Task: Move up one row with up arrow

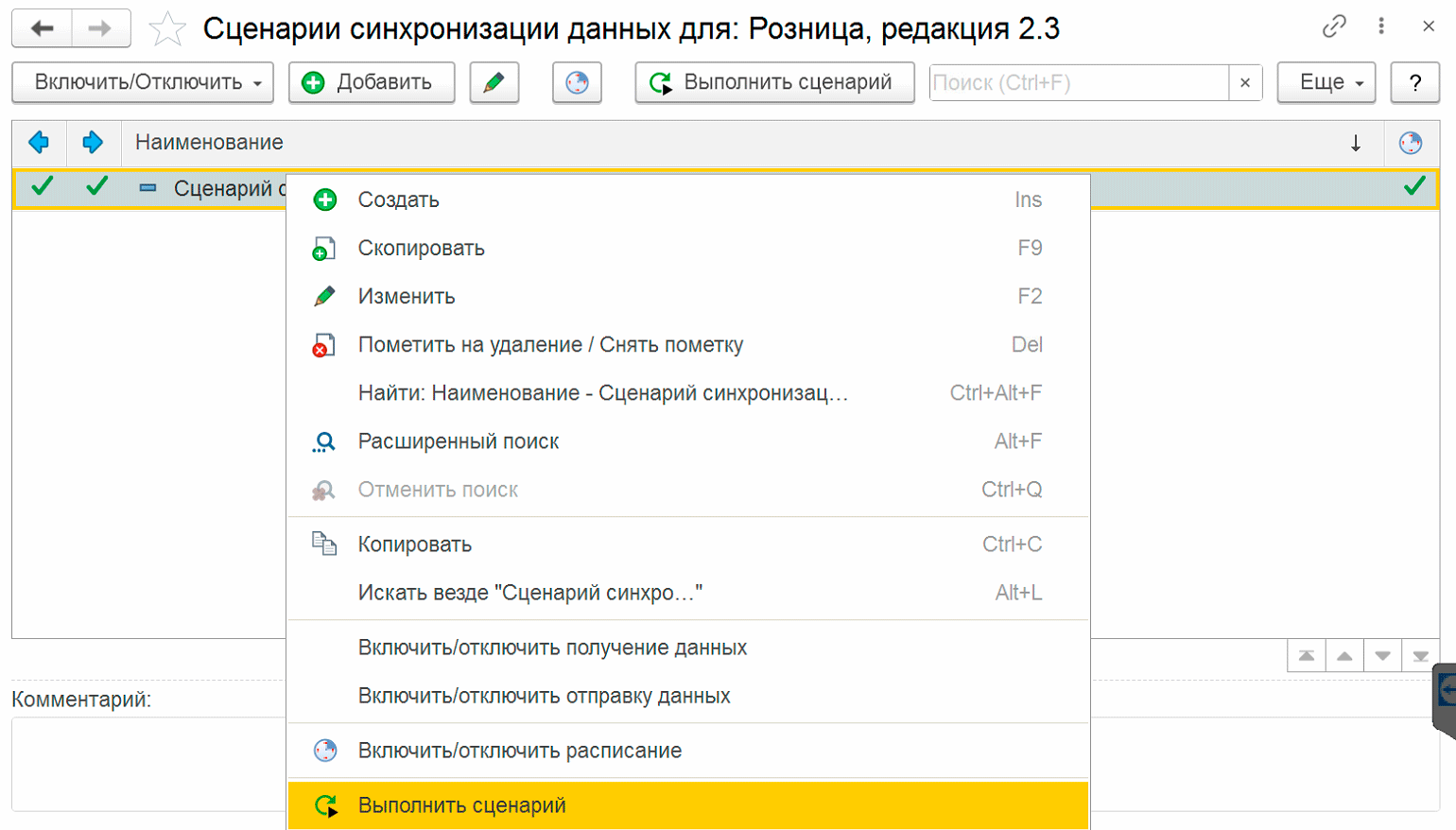Action: (x=1344, y=656)
